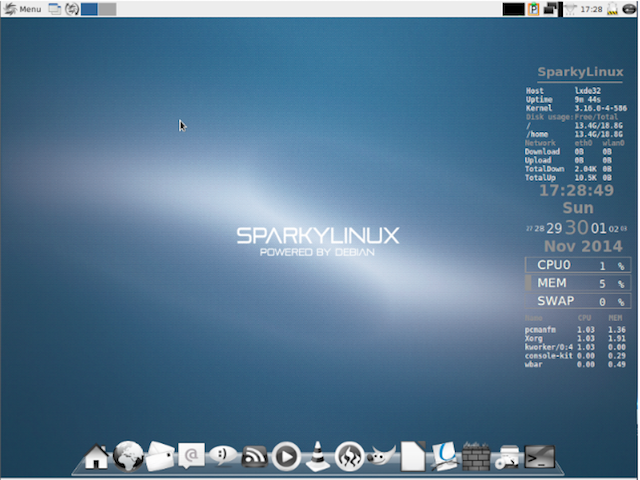Screen dimensions: 640x480
Task: Click the Nov 2014 date text
Action: click(583, 246)
